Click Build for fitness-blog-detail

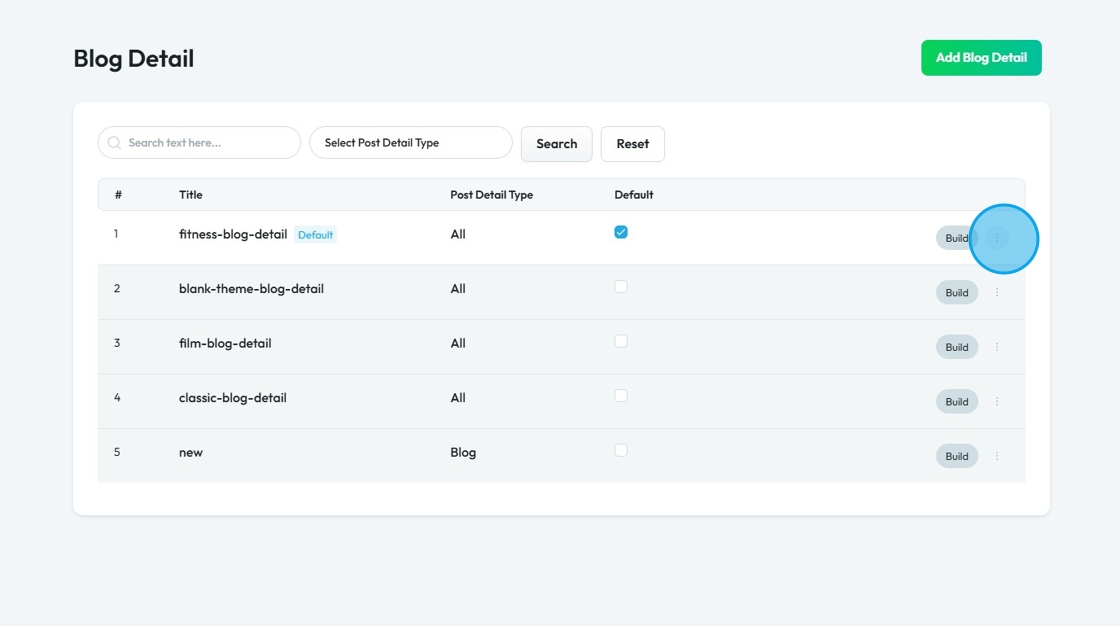956,238
